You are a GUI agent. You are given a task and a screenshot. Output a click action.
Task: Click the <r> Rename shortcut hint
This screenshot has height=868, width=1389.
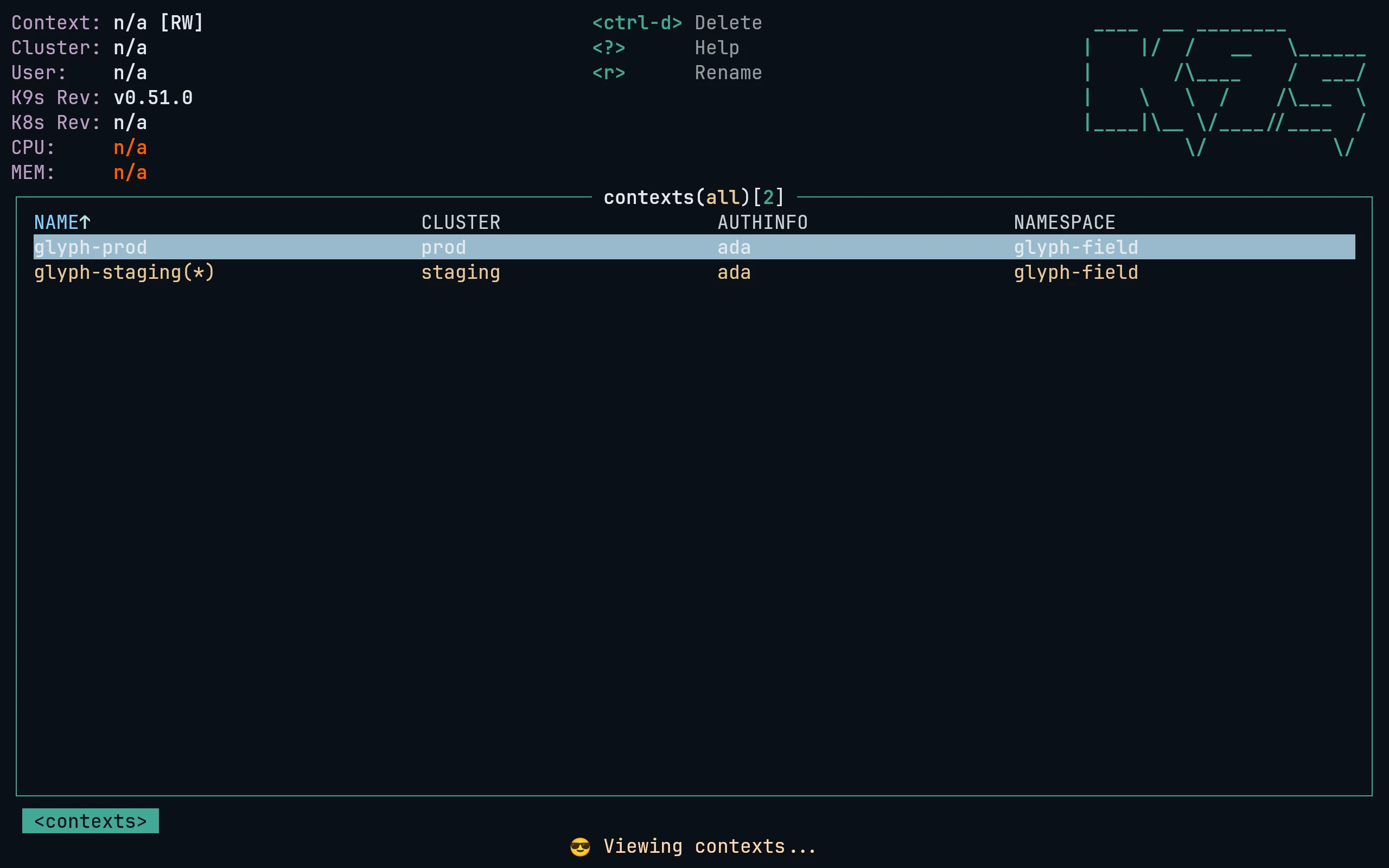[x=677, y=73]
